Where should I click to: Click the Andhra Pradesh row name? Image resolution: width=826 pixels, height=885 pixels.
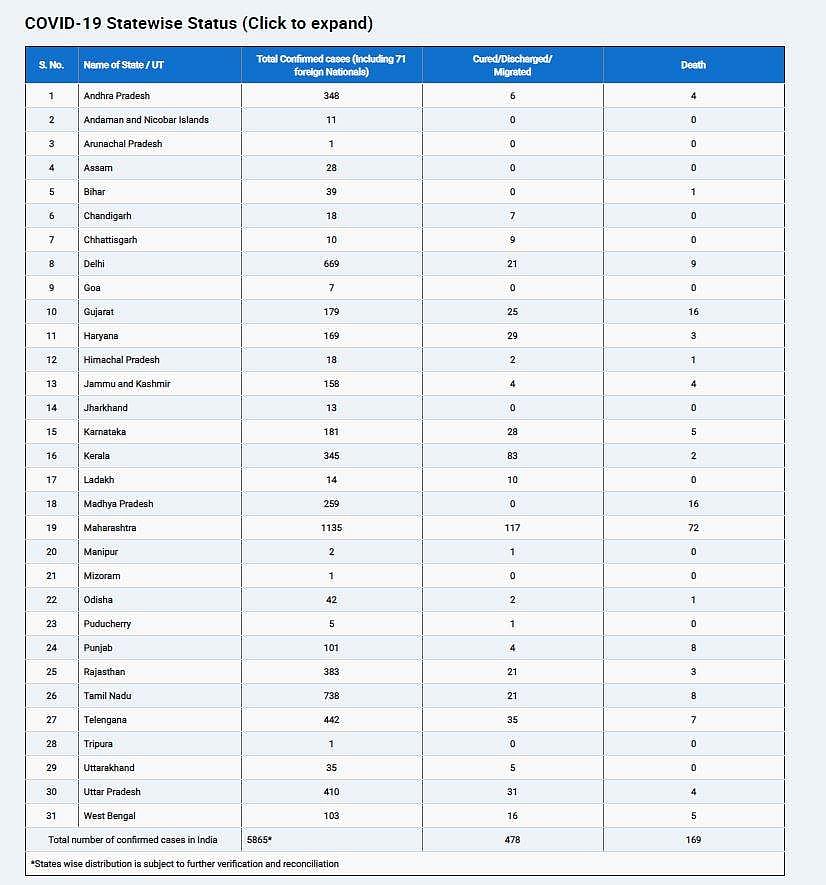pyautogui.click(x=116, y=96)
